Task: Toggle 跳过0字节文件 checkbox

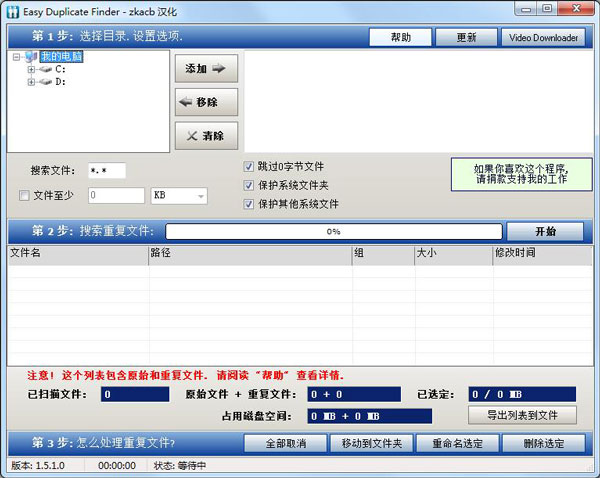Action: pos(249,166)
